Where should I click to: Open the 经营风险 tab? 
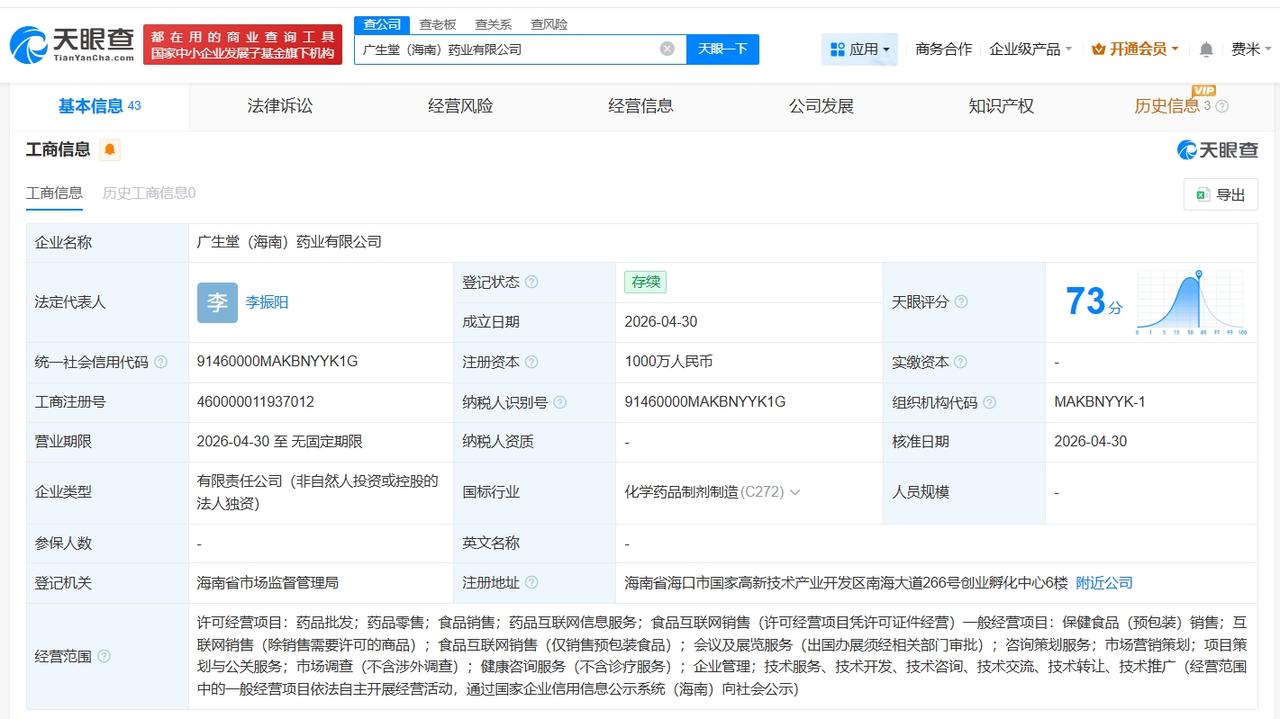click(x=460, y=106)
